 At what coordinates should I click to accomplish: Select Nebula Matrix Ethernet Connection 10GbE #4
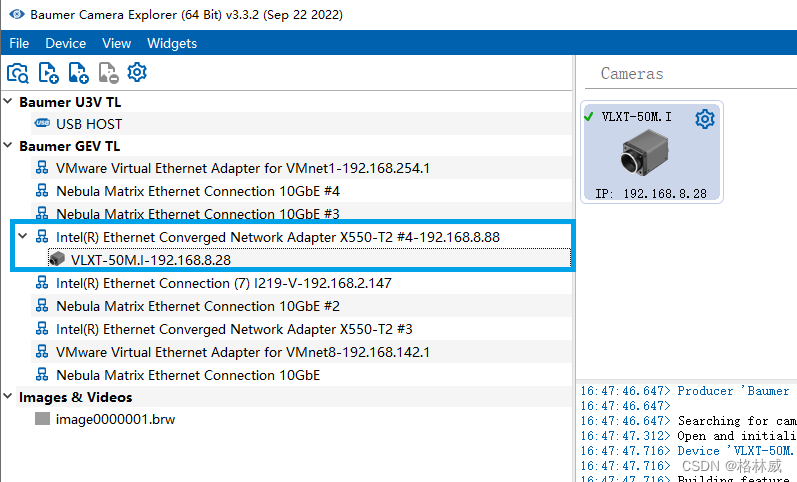198,191
